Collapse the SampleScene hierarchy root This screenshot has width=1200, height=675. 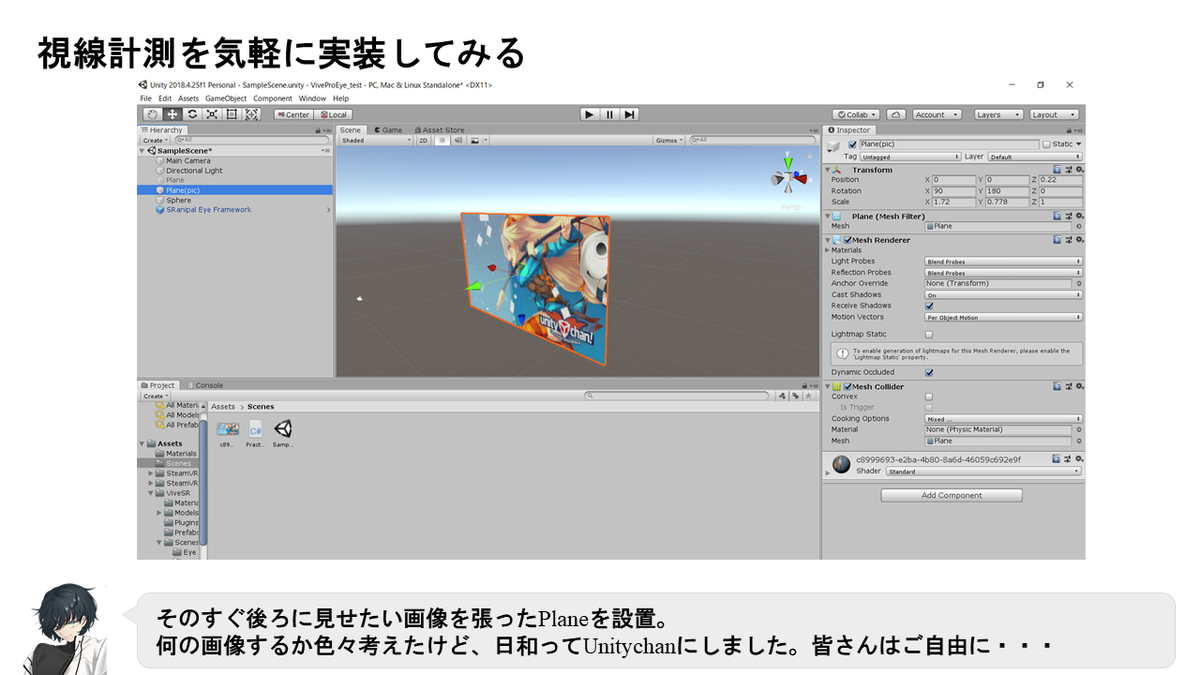[143, 151]
